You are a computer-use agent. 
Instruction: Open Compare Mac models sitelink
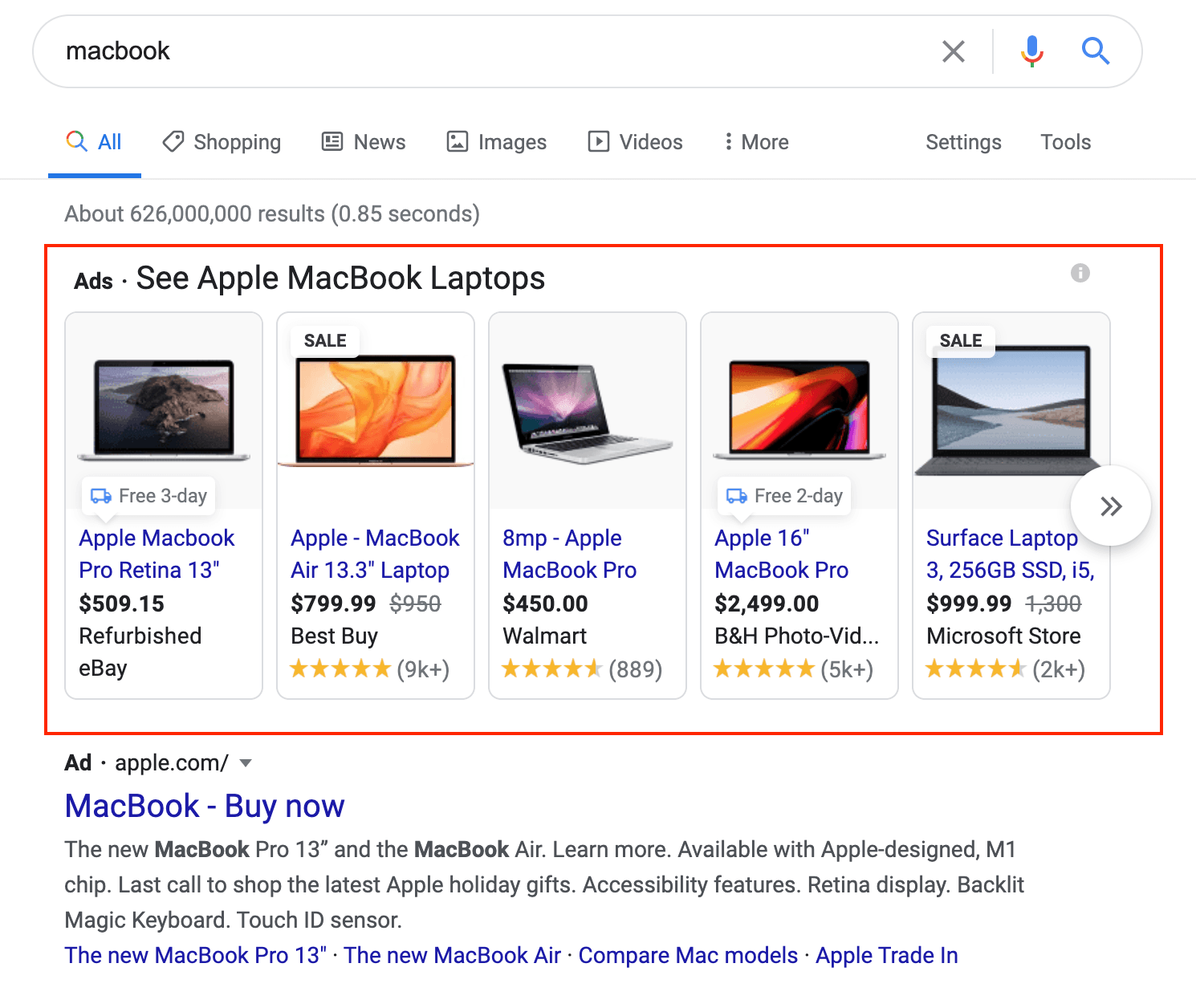688,955
